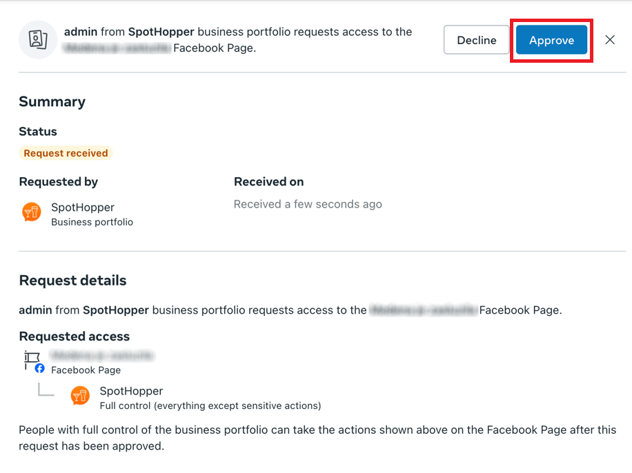The width and height of the screenshot is (632, 473).
Task: Click the Request details heading
Action: click(73, 280)
